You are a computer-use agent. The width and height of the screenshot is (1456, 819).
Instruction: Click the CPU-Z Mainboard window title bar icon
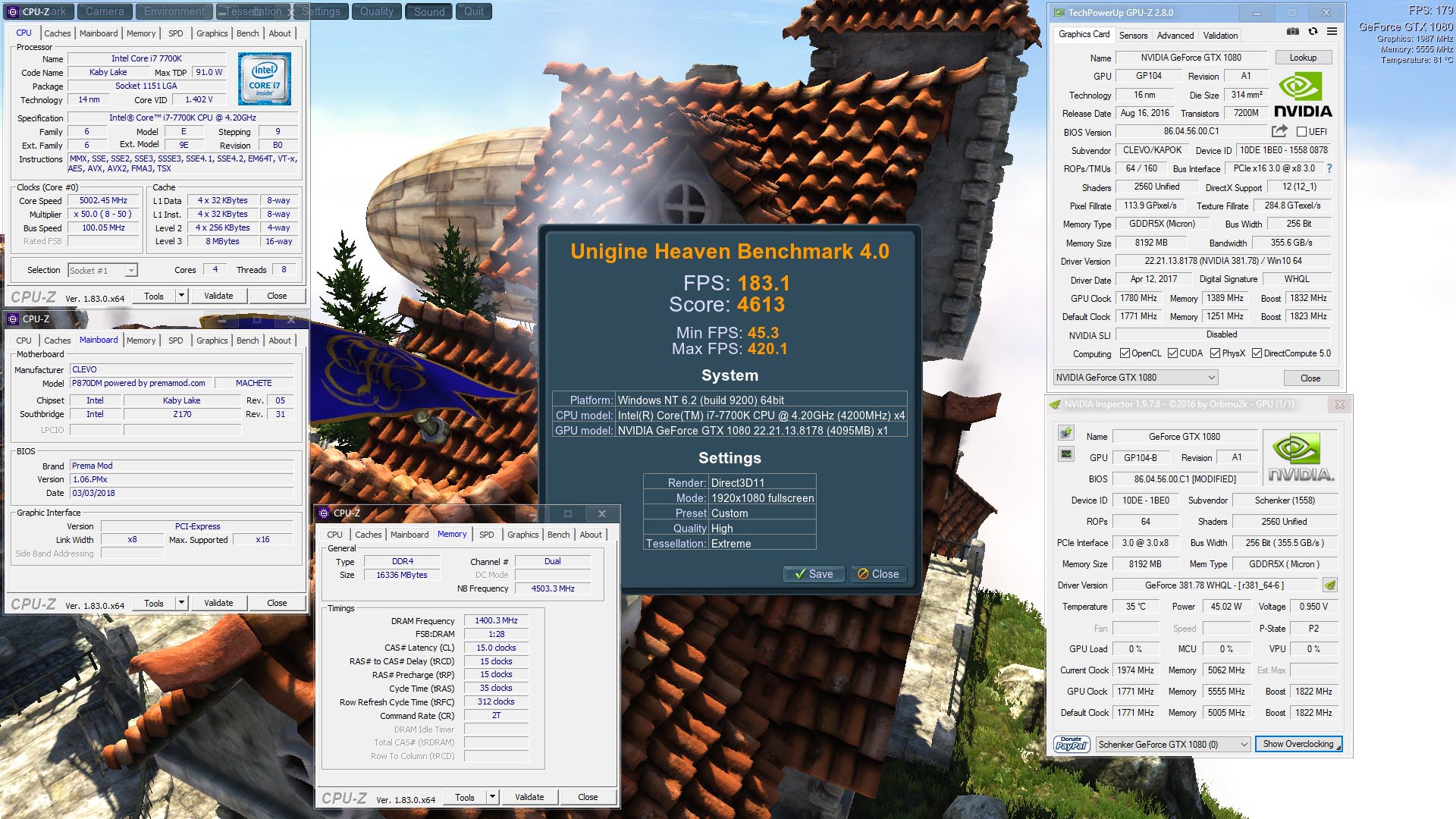point(13,319)
